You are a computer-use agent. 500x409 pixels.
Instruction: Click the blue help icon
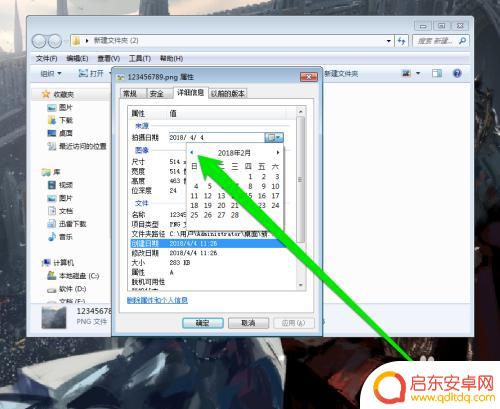point(457,73)
